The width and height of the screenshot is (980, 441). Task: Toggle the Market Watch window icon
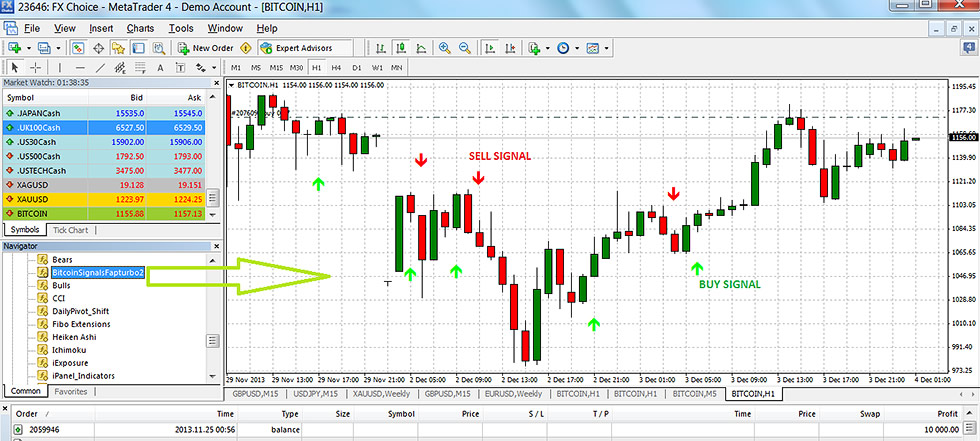[78, 48]
